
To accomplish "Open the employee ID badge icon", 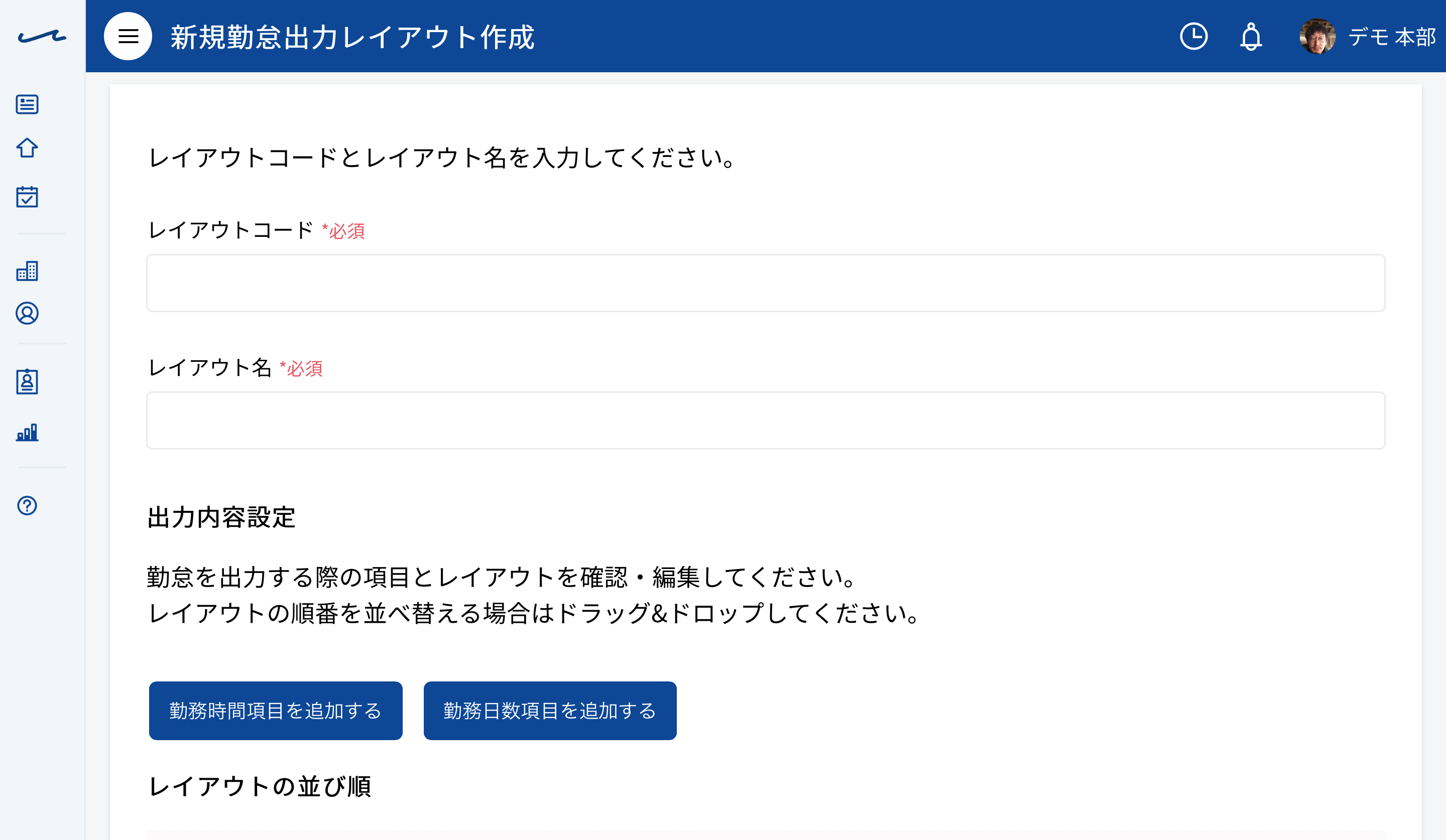I will pos(27,381).
